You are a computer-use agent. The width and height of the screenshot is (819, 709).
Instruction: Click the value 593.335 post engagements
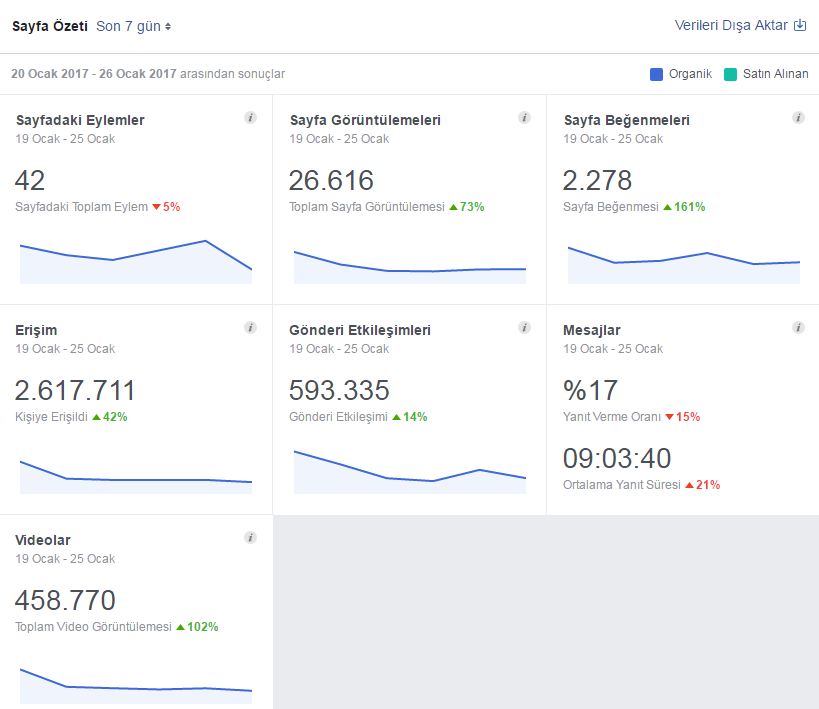tap(340, 391)
